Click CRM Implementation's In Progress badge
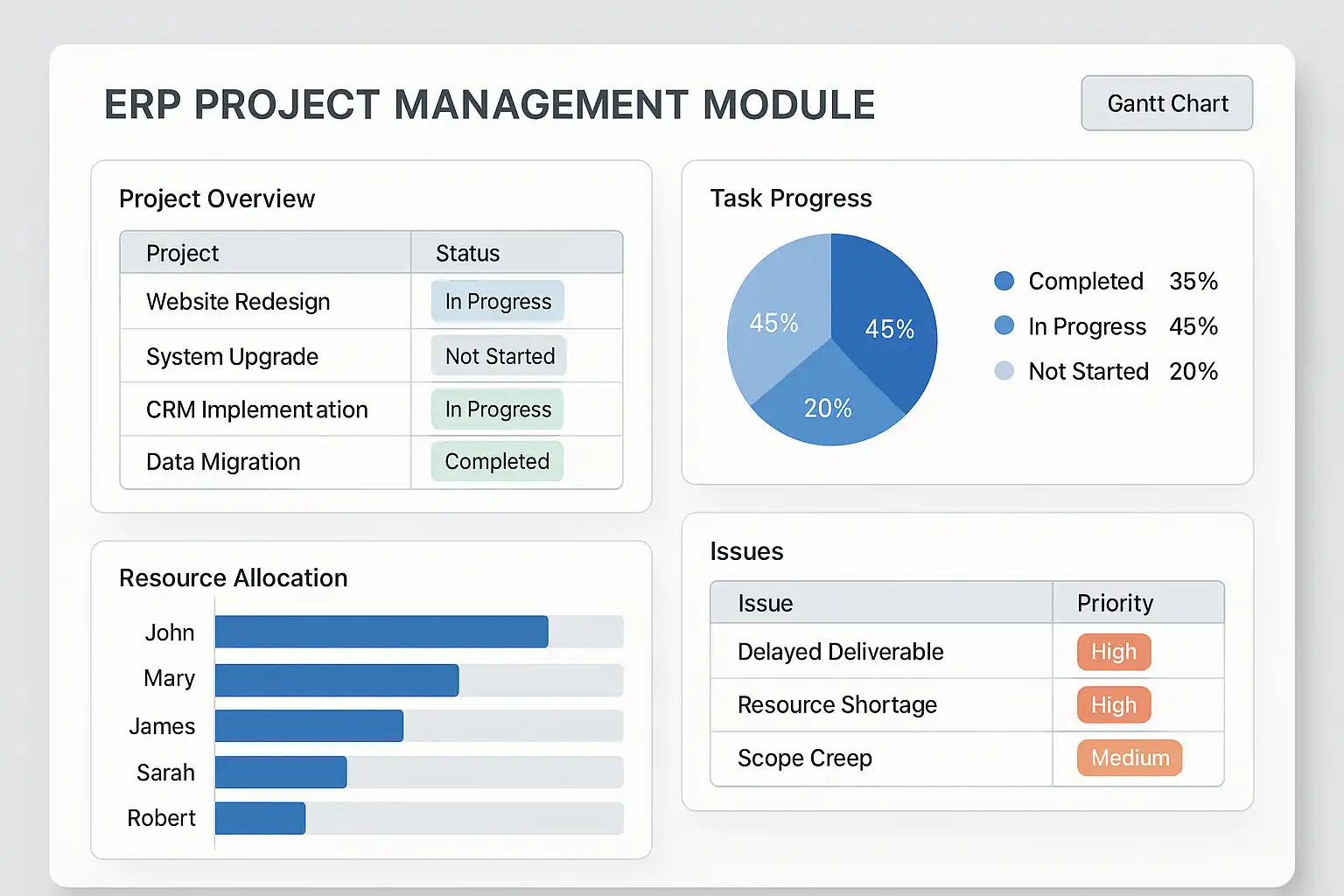The height and width of the screenshot is (896, 1344). tap(498, 409)
